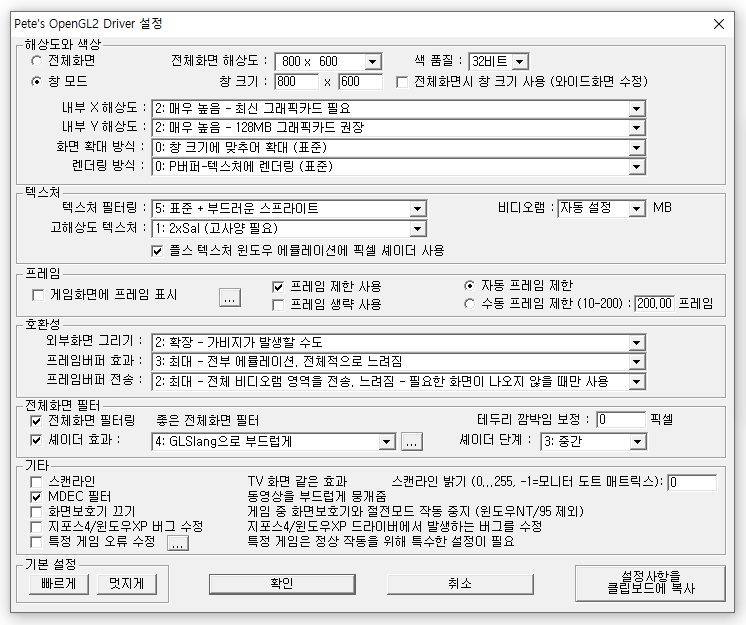The width and height of the screenshot is (746, 625).
Task: Select 자동 프레임 제한 radio button
Action: click(470, 285)
